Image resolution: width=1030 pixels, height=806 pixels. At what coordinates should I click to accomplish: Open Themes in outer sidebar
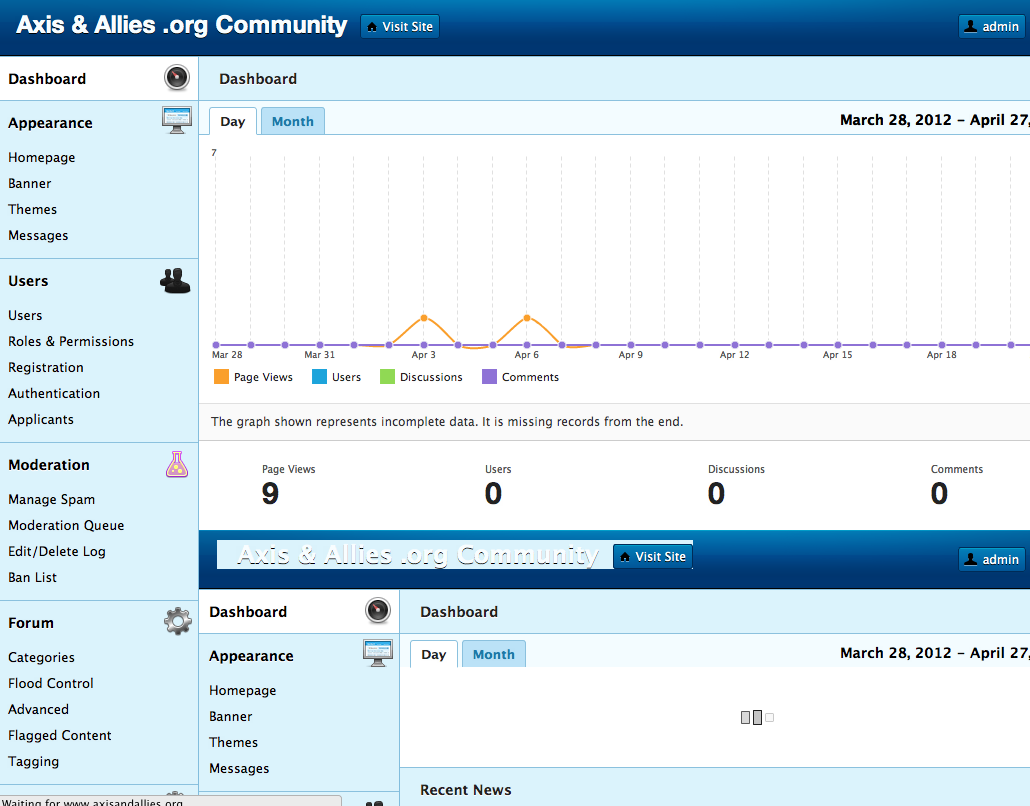[32, 210]
